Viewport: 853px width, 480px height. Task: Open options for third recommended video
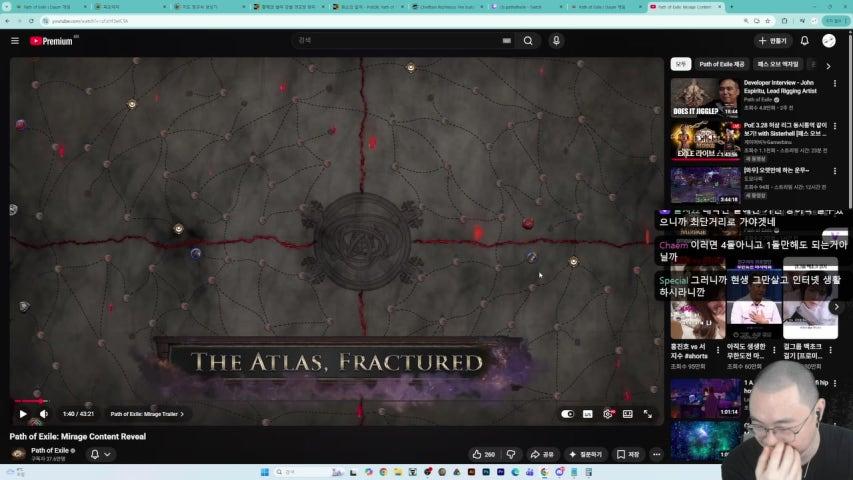pos(835,171)
